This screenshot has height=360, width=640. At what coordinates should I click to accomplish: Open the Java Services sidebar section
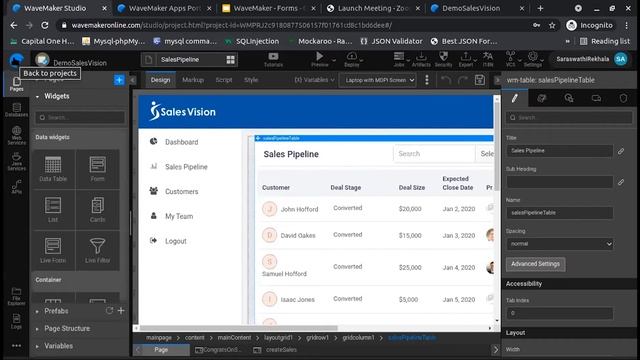pyautogui.click(x=16, y=161)
